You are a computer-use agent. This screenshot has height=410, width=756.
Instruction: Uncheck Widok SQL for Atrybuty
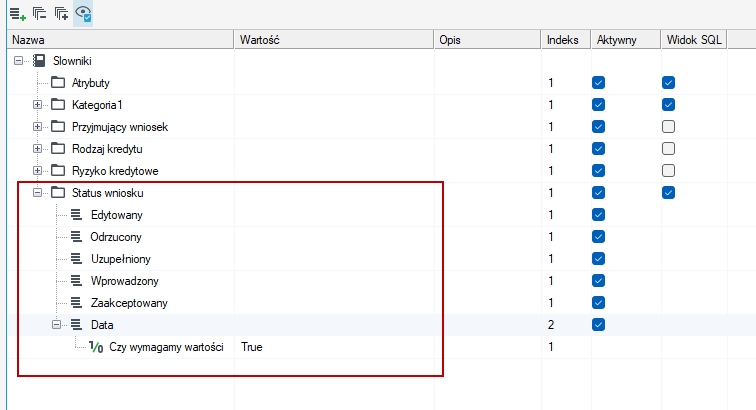pyautogui.click(x=668, y=82)
